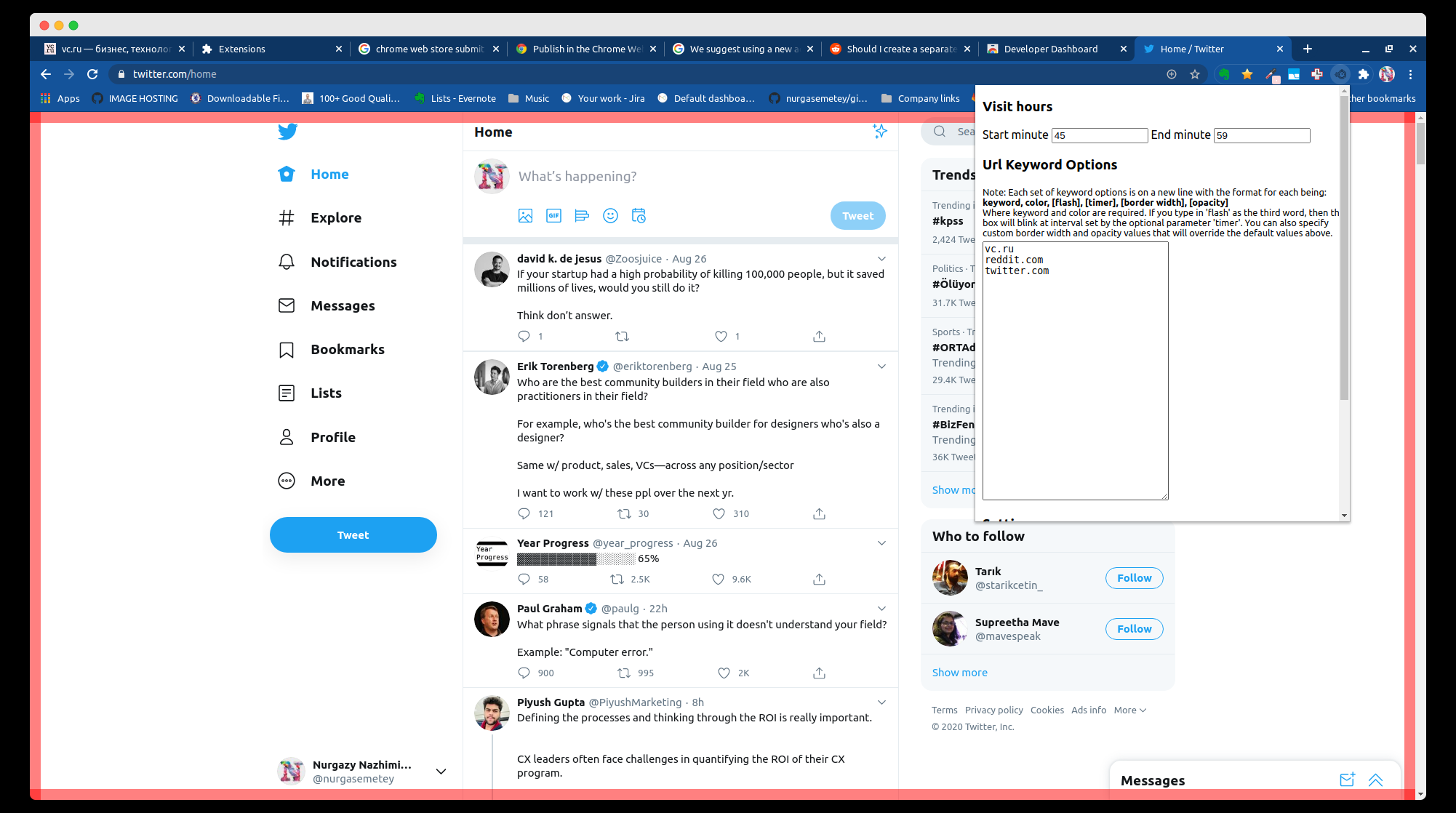Click the Start minute input field

[1099, 135]
